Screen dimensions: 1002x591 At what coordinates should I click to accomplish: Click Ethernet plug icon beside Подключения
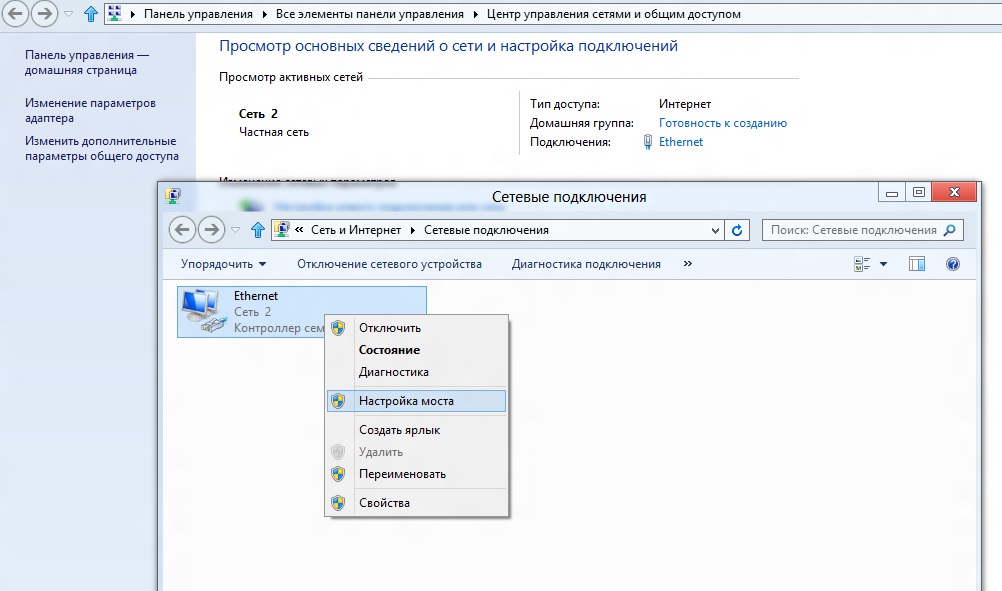(x=647, y=142)
